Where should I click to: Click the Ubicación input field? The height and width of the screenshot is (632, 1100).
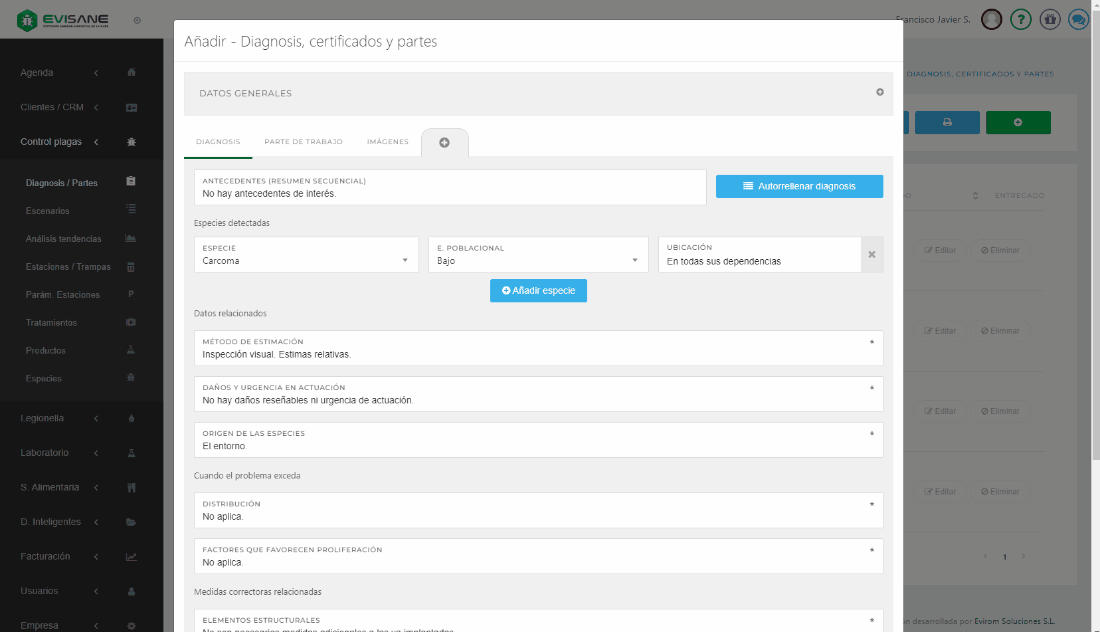[760, 261]
